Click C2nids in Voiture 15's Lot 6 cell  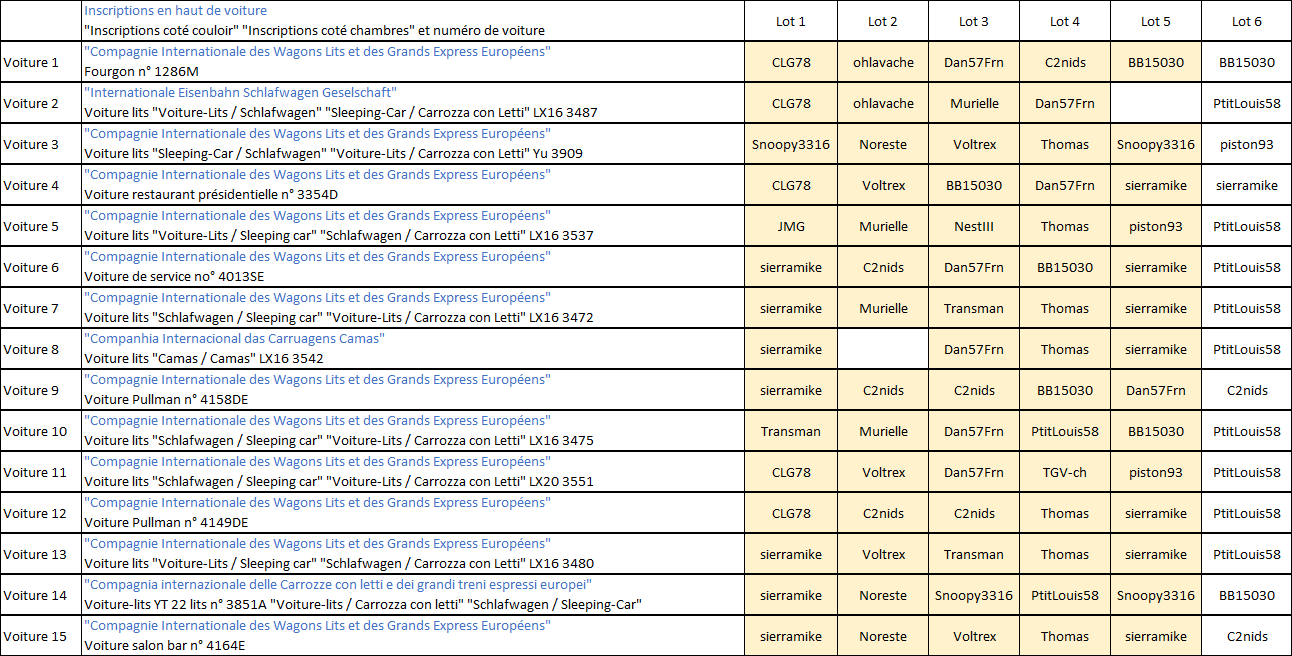click(1247, 636)
